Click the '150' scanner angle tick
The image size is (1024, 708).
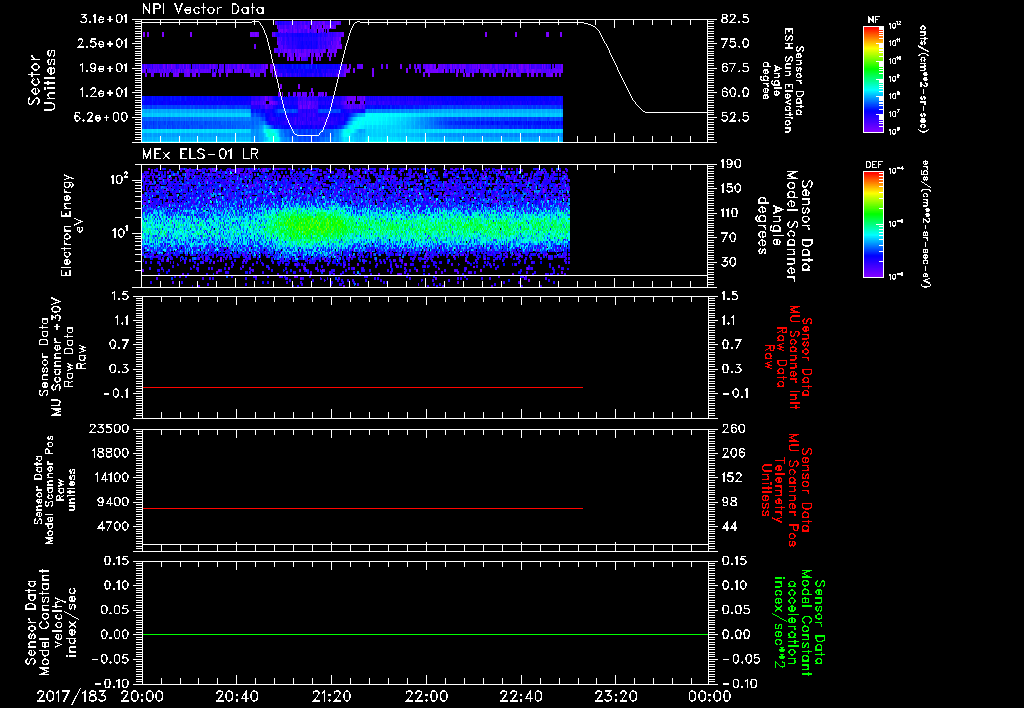(x=732, y=189)
